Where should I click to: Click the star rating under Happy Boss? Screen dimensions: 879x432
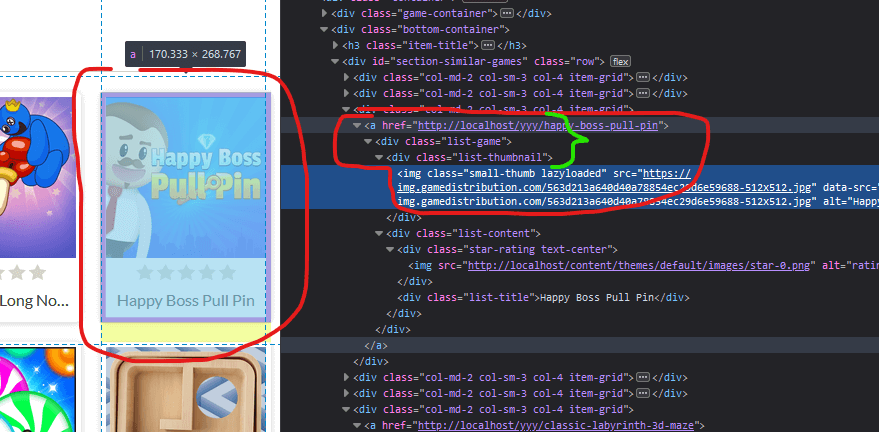coord(186,273)
